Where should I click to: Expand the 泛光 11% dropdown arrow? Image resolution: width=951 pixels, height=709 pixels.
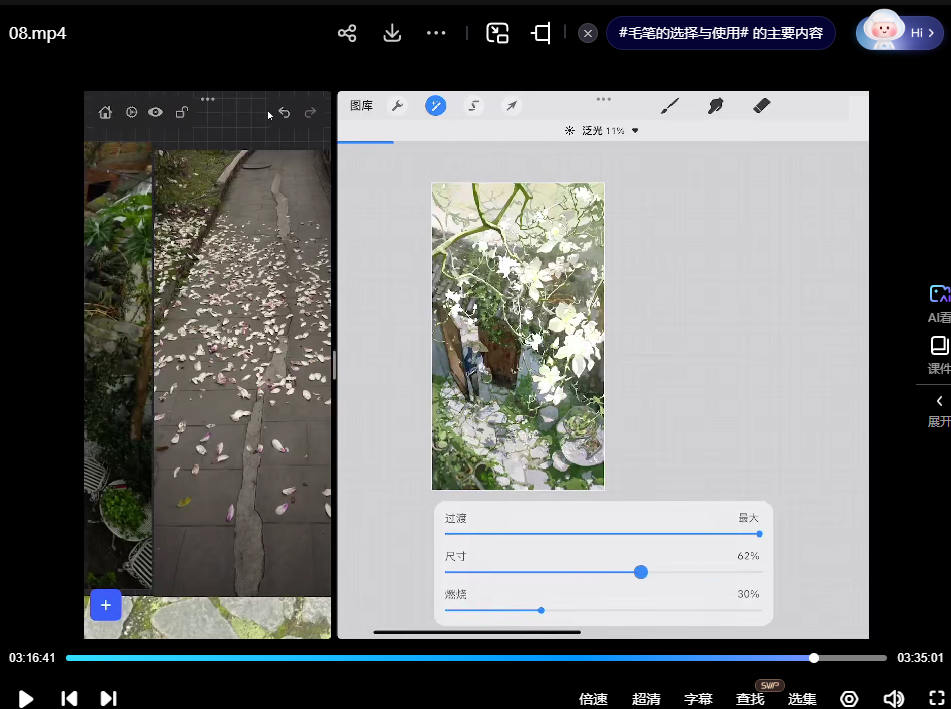click(635, 131)
